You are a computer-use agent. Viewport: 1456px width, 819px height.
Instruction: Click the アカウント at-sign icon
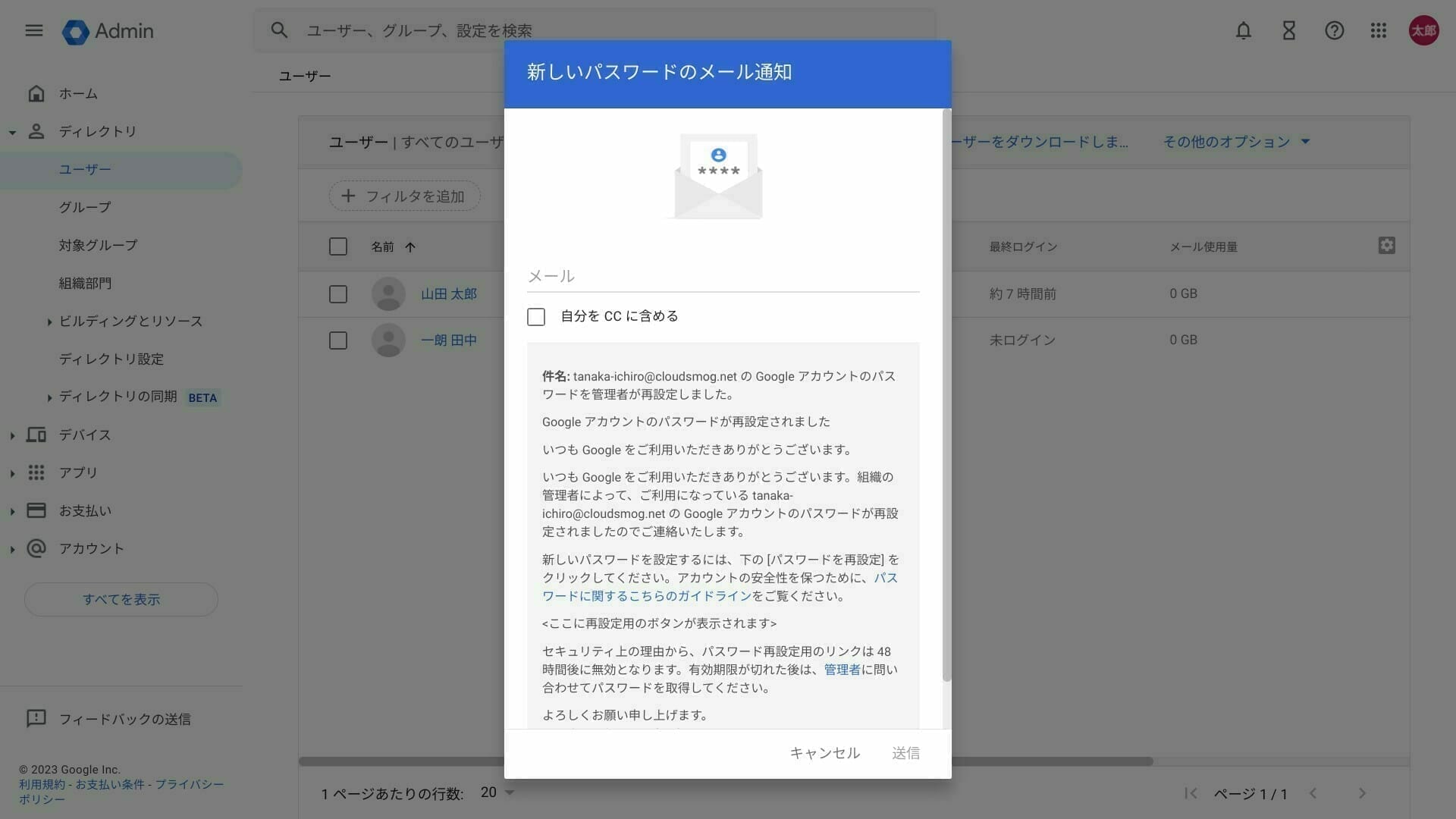point(36,548)
